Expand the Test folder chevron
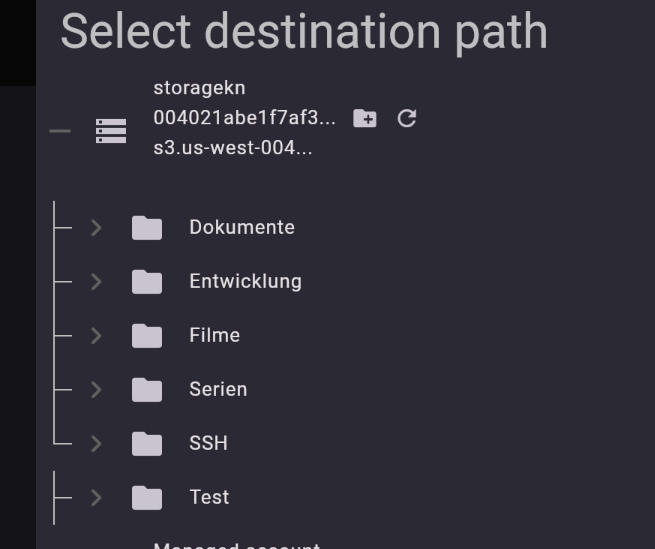Screen dimensions: 655x549 pyautogui.click(x=96, y=497)
